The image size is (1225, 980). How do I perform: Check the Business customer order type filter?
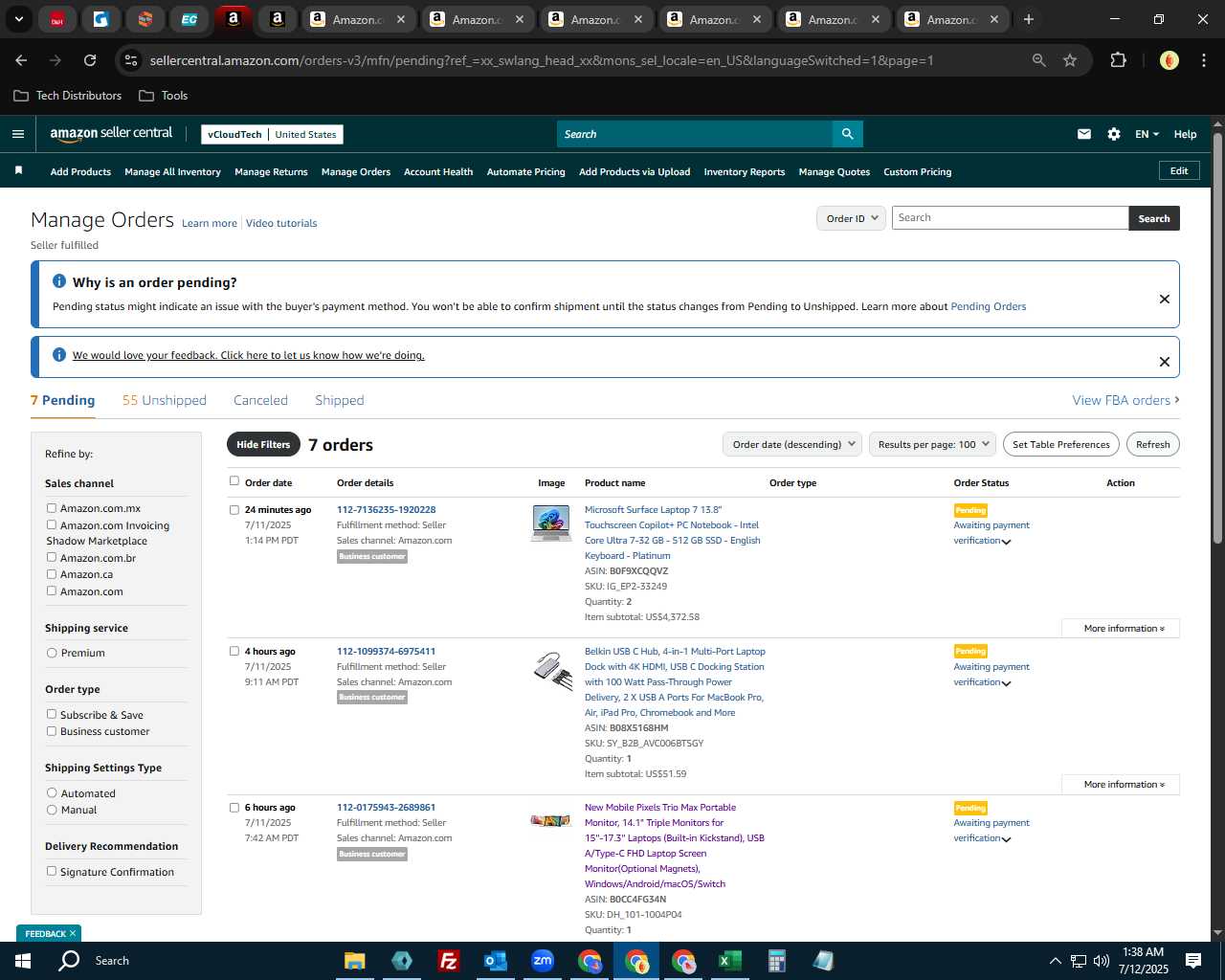click(x=52, y=731)
